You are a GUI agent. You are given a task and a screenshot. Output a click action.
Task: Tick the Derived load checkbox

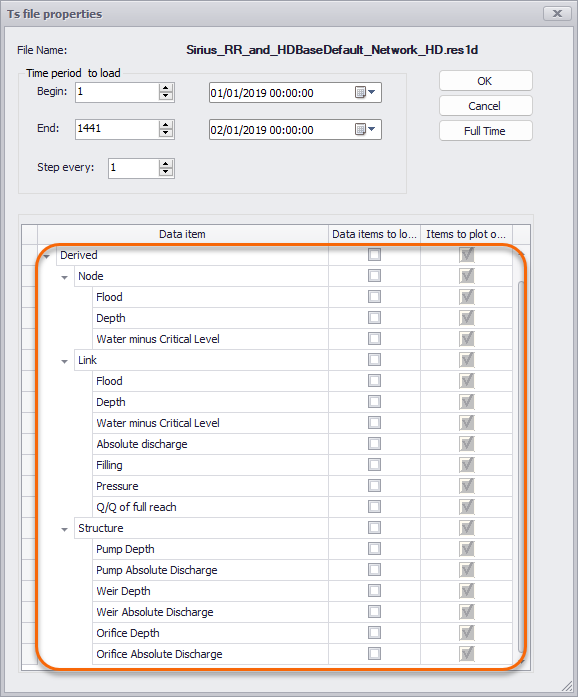click(x=374, y=255)
